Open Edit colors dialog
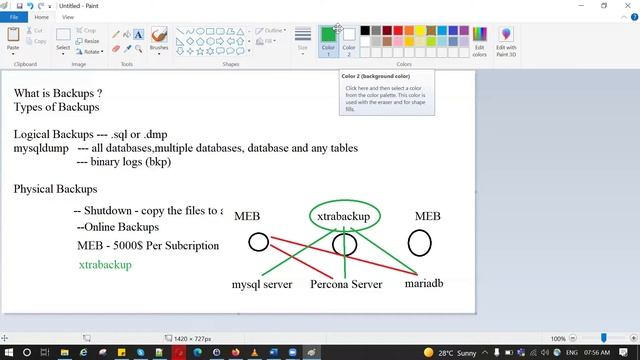The width and height of the screenshot is (640, 360). pyautogui.click(x=480, y=42)
